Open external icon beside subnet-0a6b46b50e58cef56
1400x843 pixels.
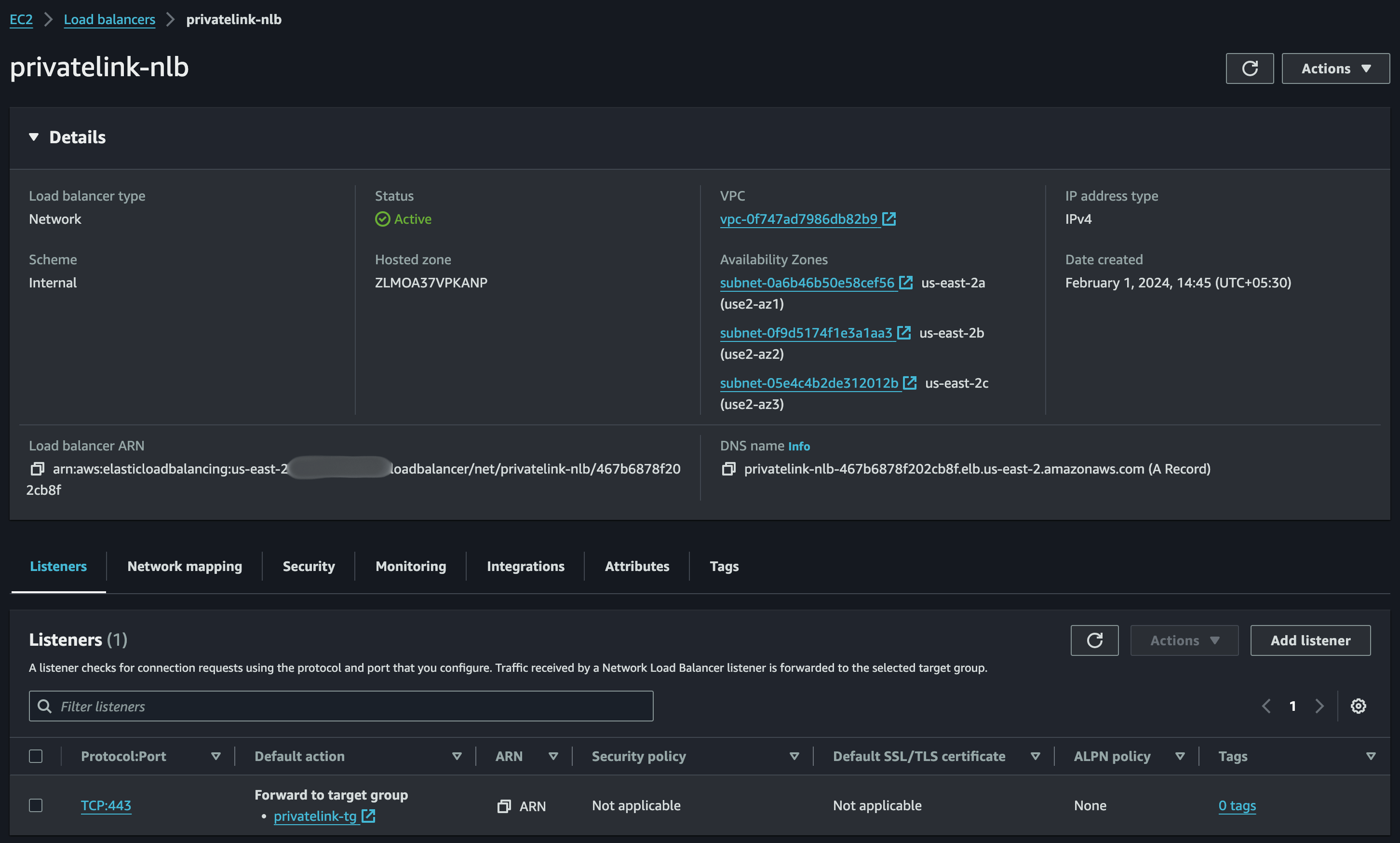(x=905, y=282)
